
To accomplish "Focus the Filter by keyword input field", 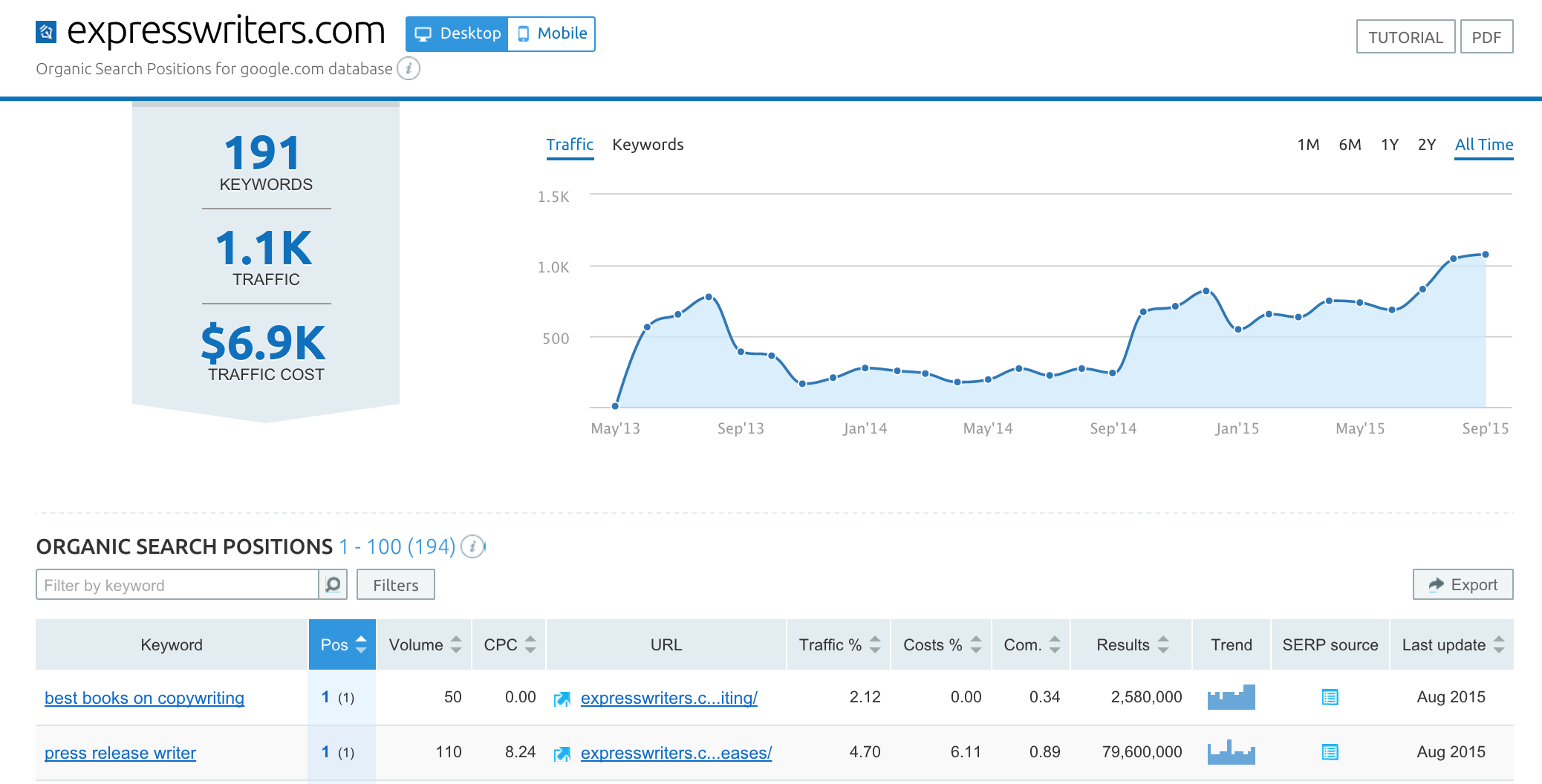I will coord(177,585).
